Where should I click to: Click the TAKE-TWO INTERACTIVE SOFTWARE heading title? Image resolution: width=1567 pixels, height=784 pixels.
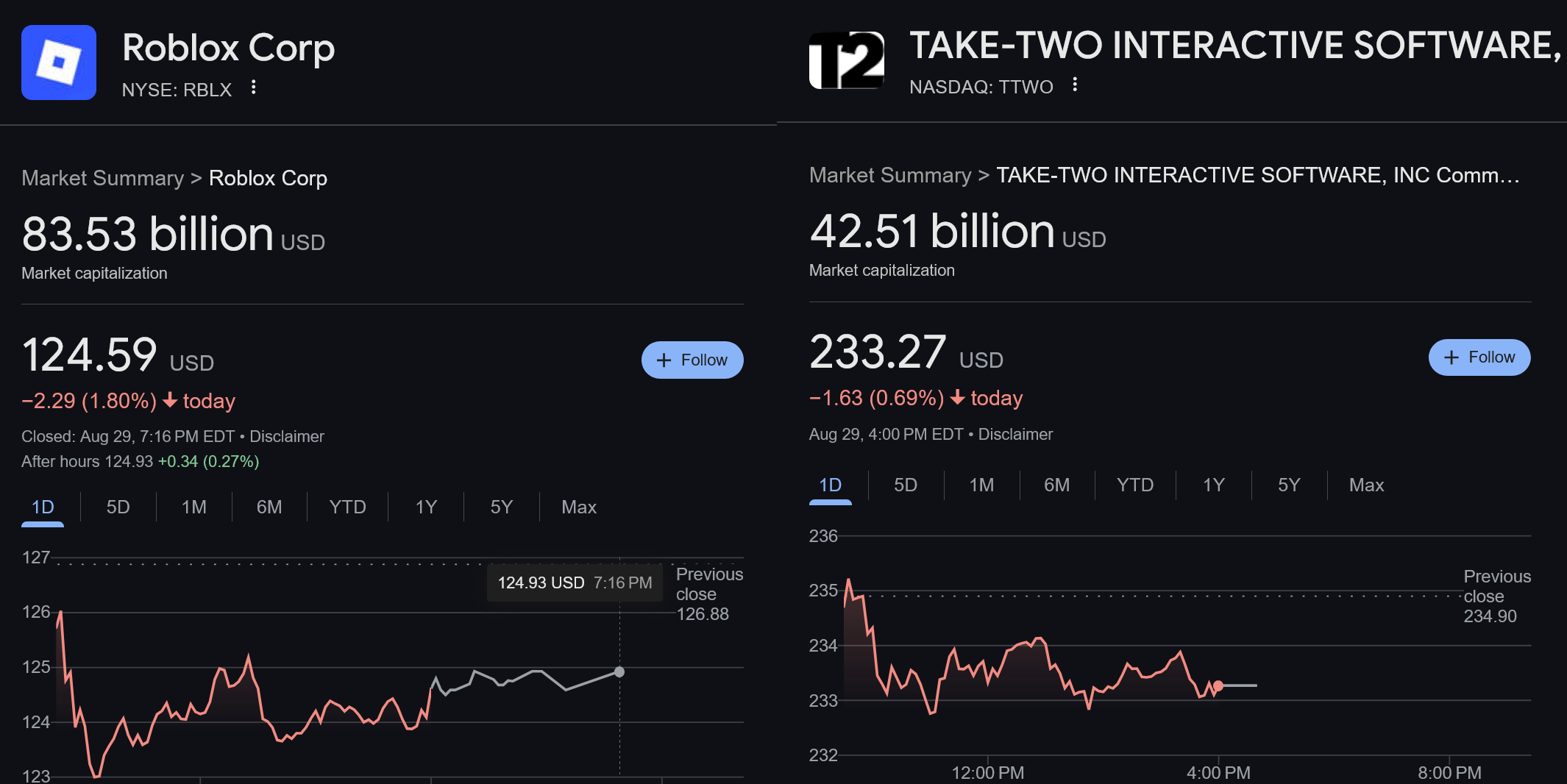point(1234,45)
